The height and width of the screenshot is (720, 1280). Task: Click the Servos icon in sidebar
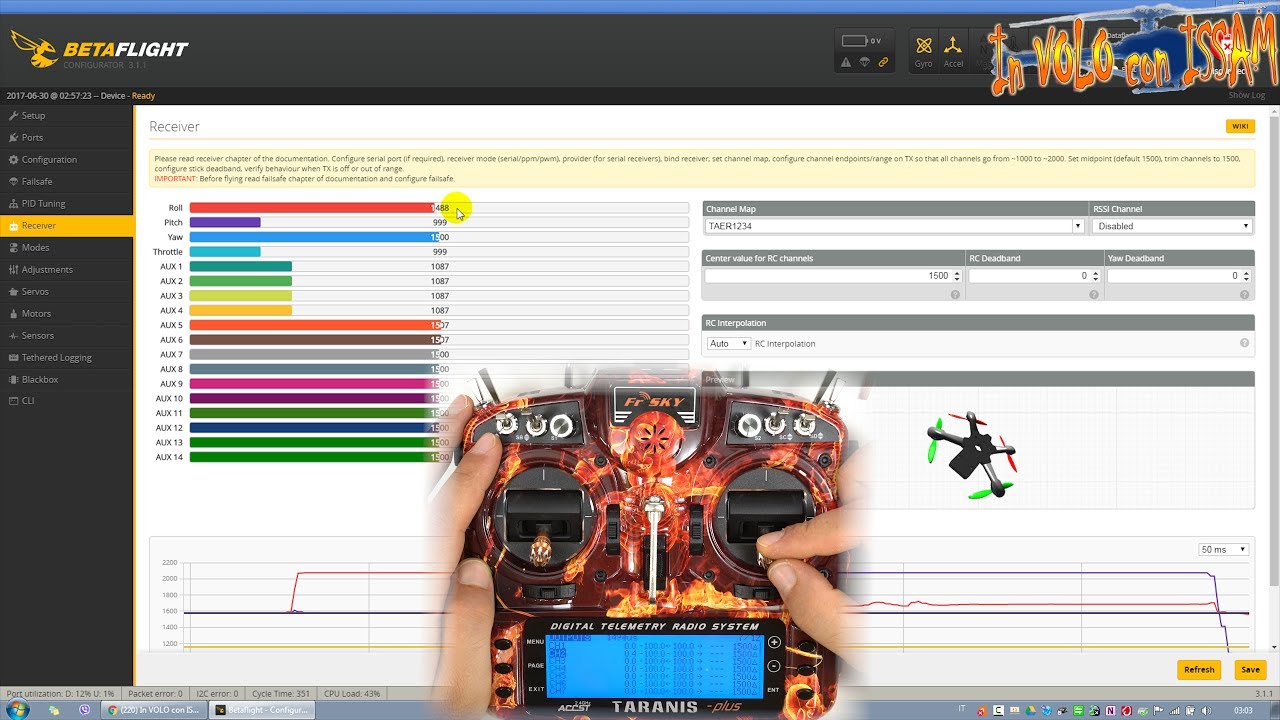(x=13, y=291)
